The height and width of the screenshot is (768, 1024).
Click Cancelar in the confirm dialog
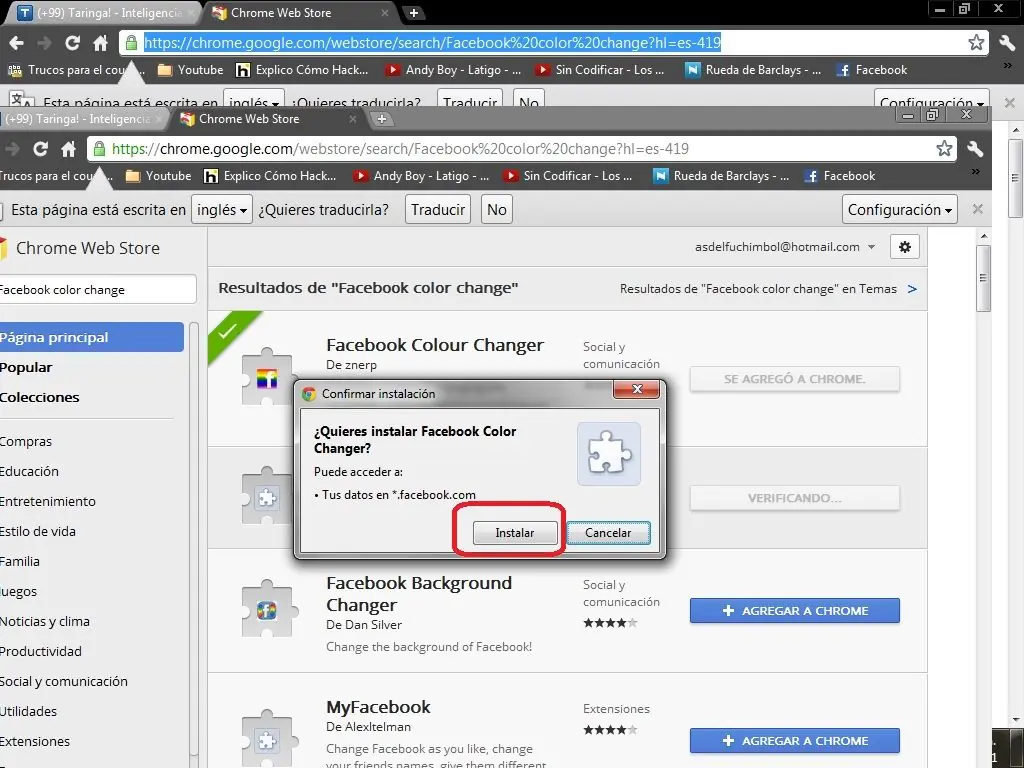click(x=608, y=533)
